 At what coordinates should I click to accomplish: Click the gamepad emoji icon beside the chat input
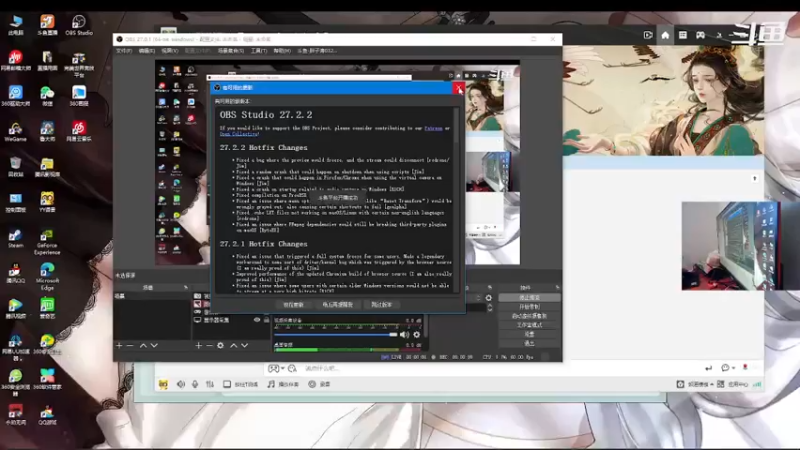pyautogui.click(x=273, y=368)
